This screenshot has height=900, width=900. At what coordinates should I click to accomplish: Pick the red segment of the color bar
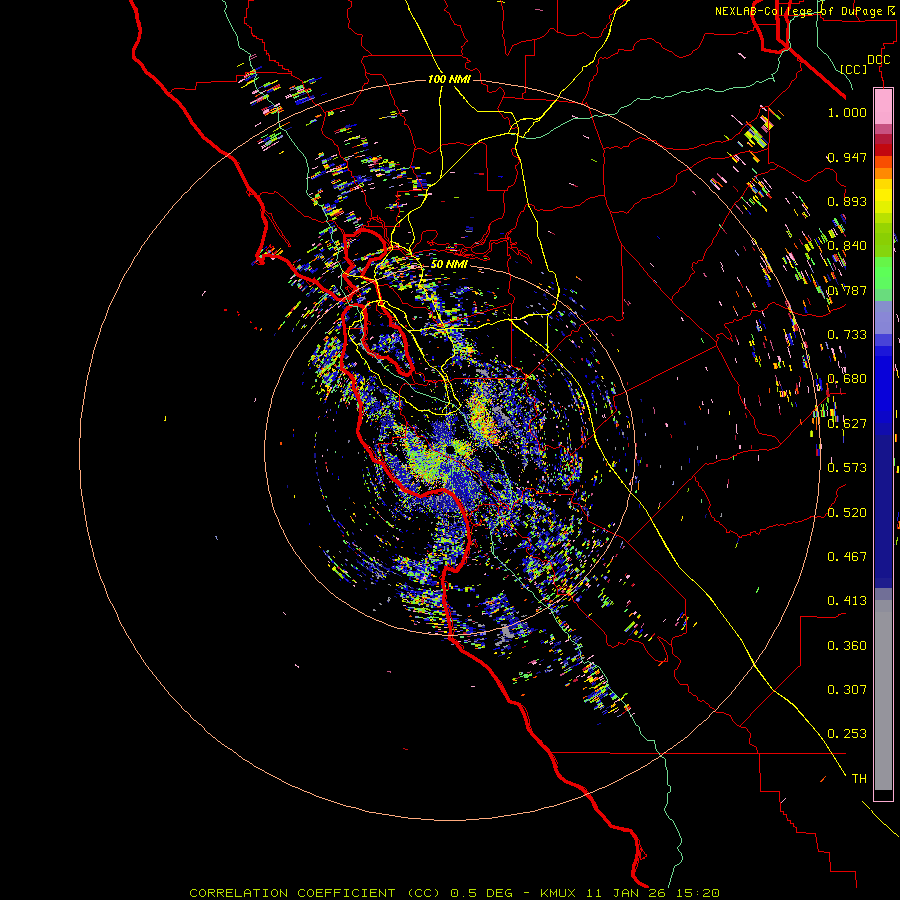click(x=883, y=149)
